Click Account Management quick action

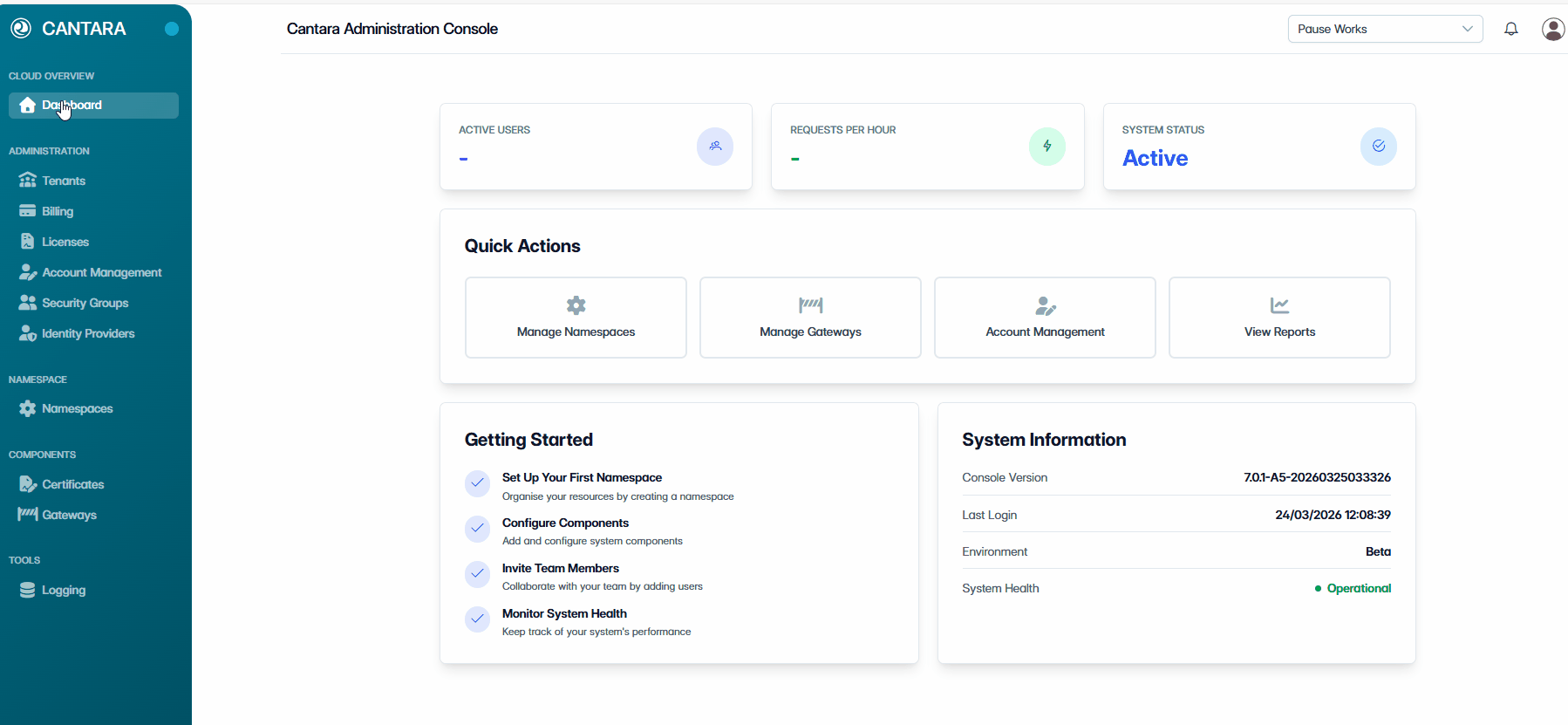[1045, 318]
